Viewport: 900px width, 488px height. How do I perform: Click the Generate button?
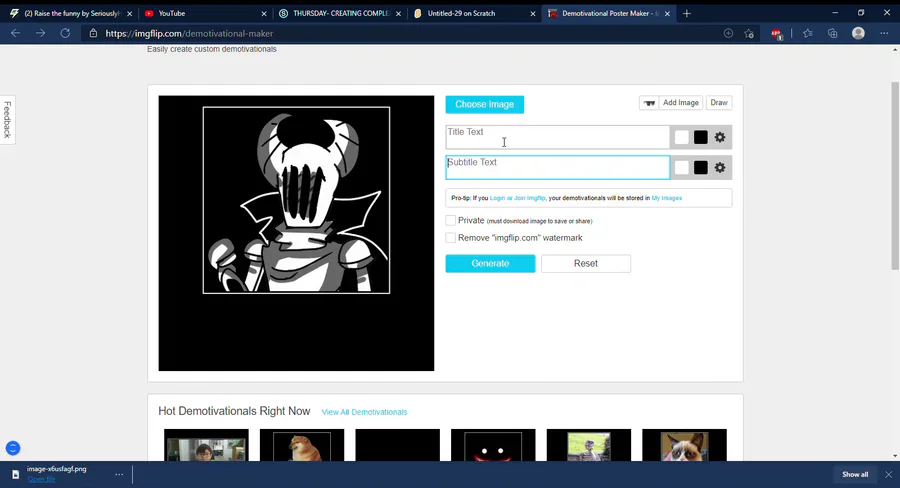[490, 264]
